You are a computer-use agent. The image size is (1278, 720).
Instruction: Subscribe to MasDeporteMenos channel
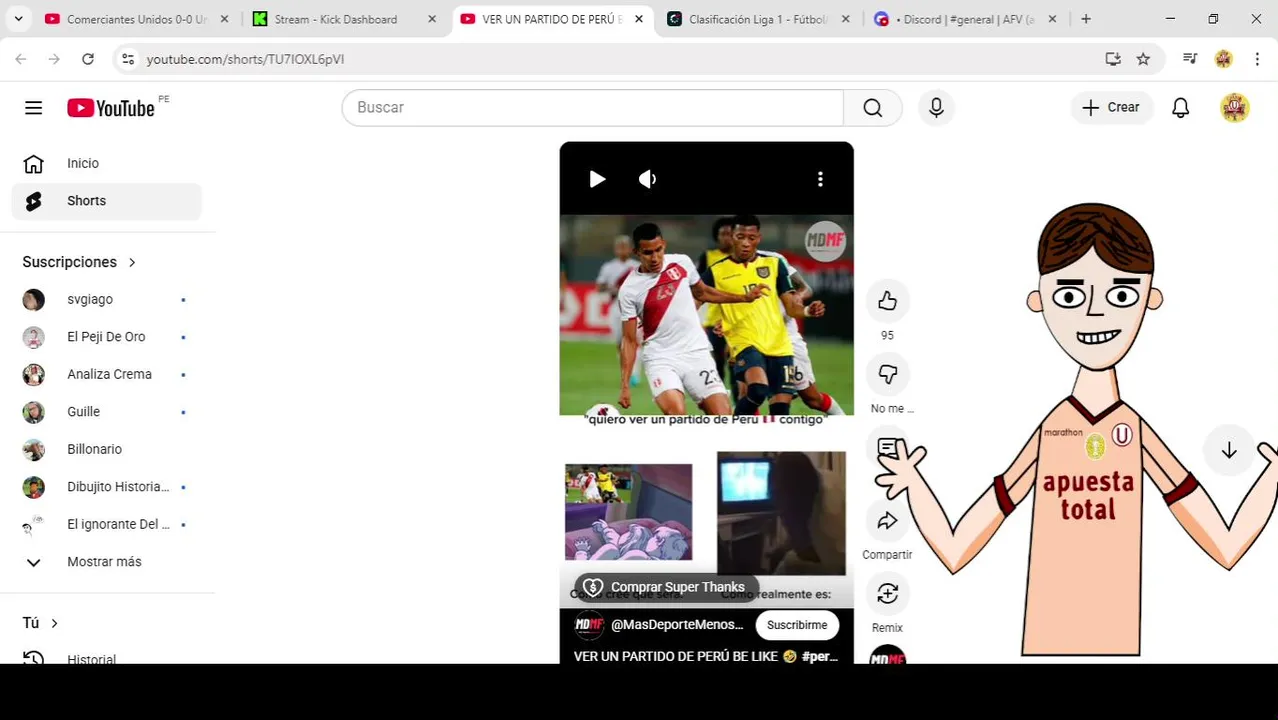point(797,625)
